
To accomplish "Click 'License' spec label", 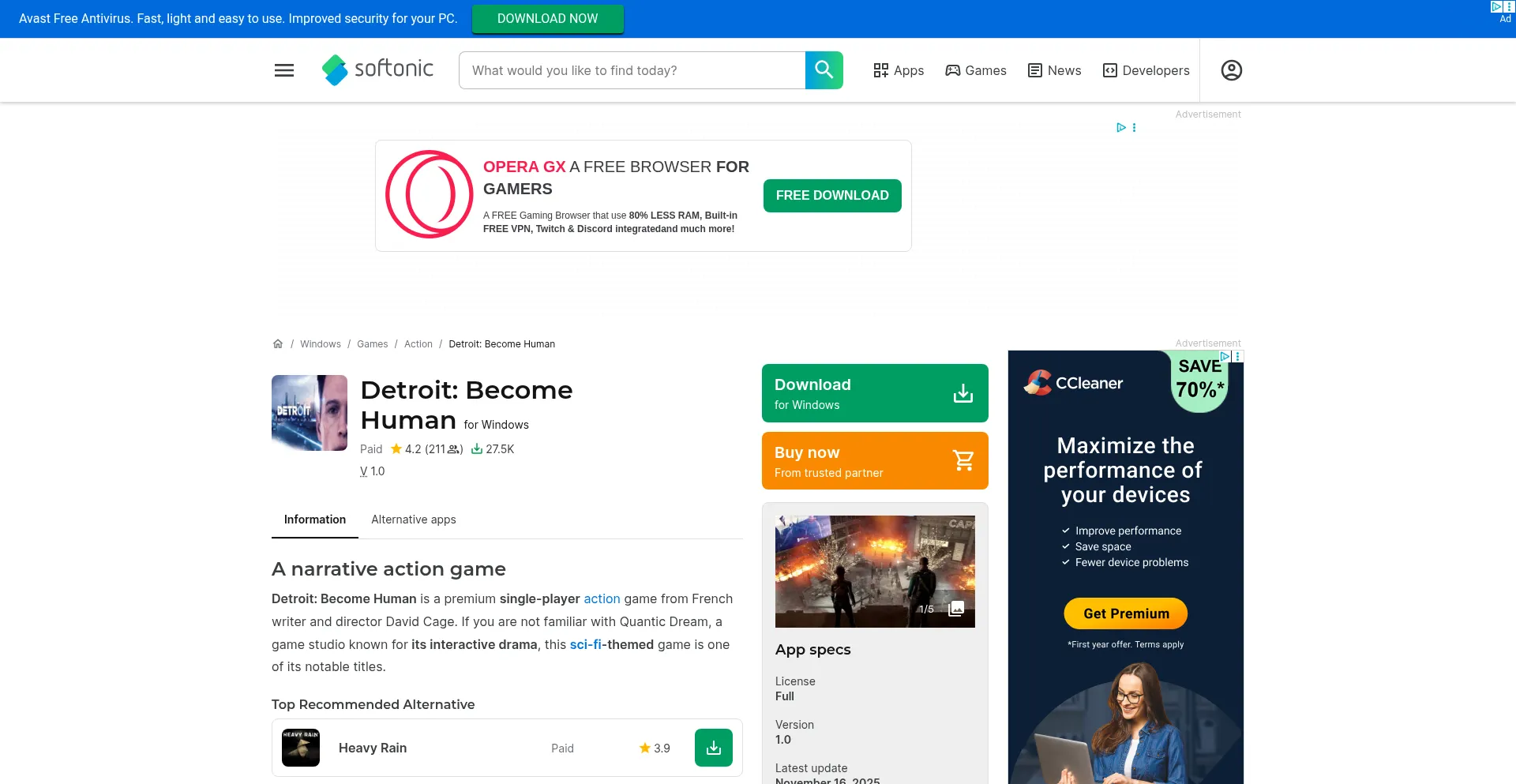I will pyautogui.click(x=795, y=681).
